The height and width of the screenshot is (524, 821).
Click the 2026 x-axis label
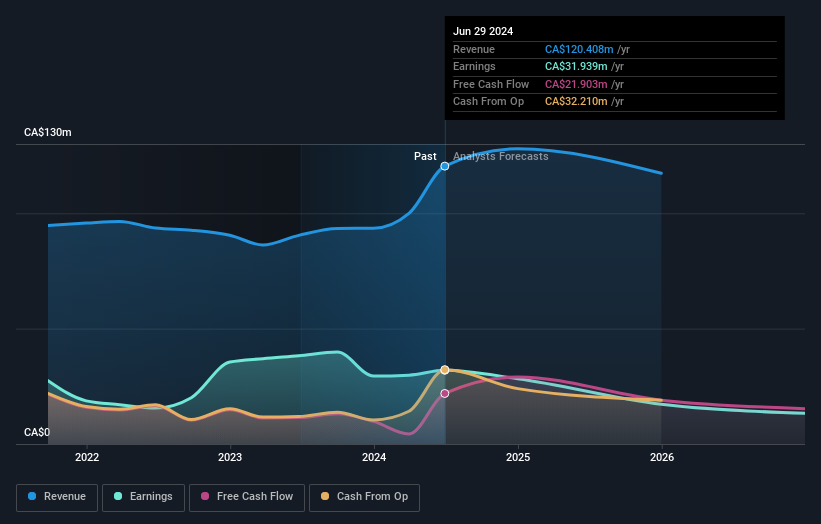point(662,458)
